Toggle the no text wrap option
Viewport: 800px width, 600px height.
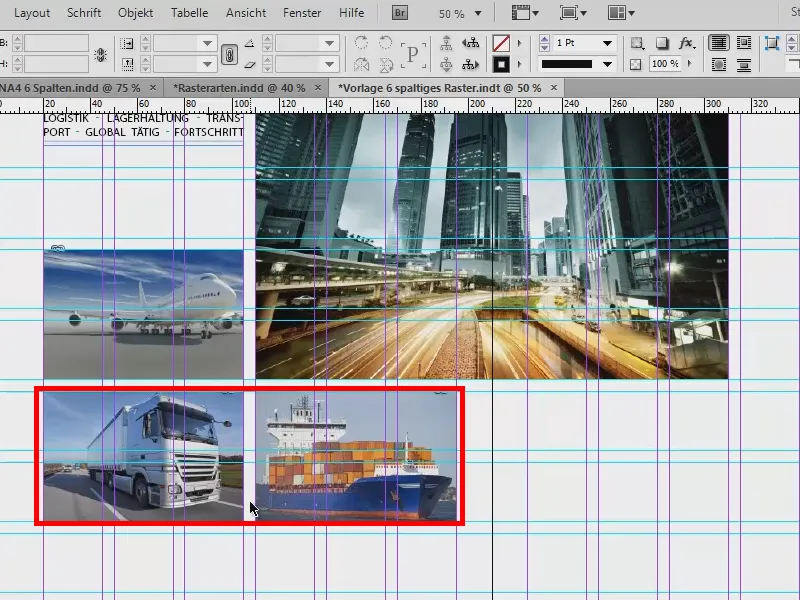coord(718,43)
